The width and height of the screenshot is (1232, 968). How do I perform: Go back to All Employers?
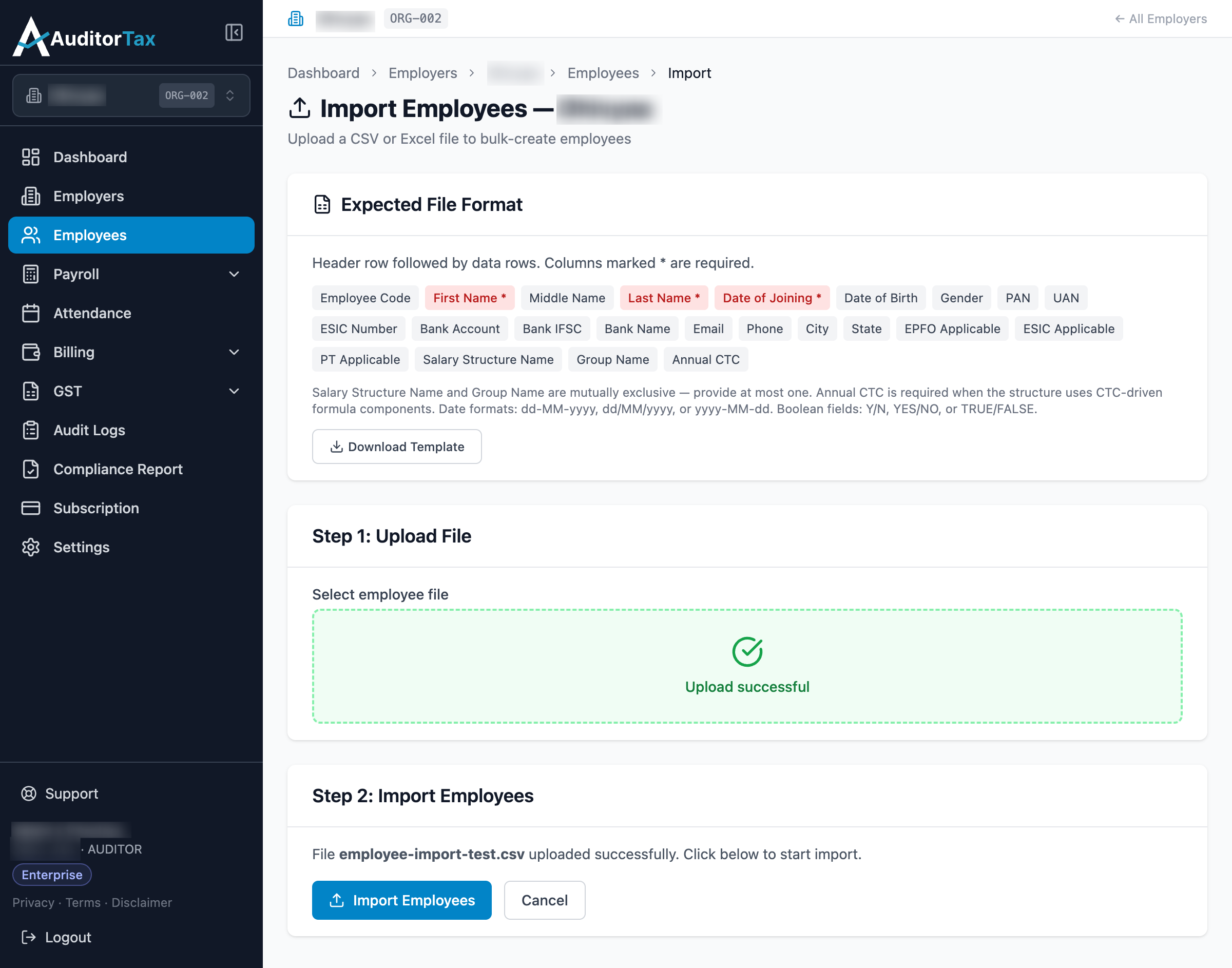click(1161, 18)
